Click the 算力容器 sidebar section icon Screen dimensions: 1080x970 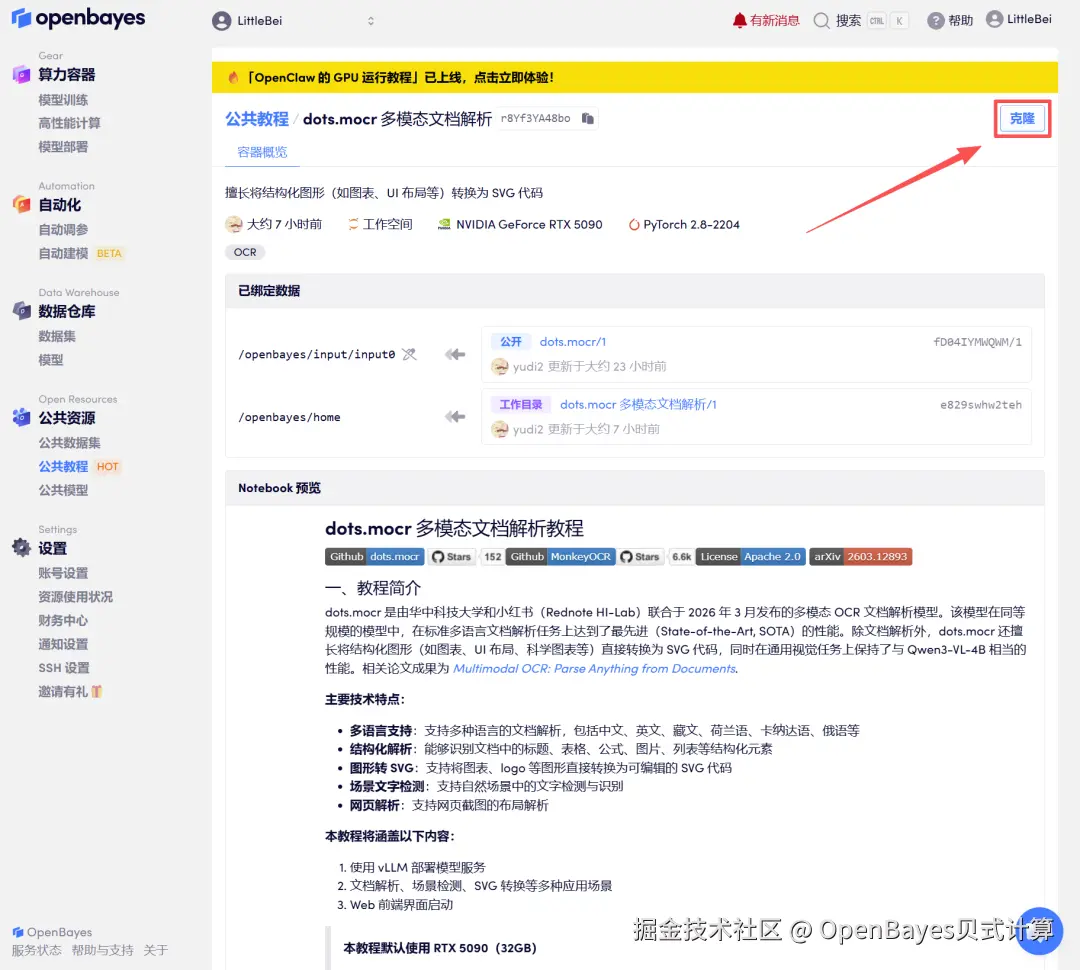[x=21, y=74]
